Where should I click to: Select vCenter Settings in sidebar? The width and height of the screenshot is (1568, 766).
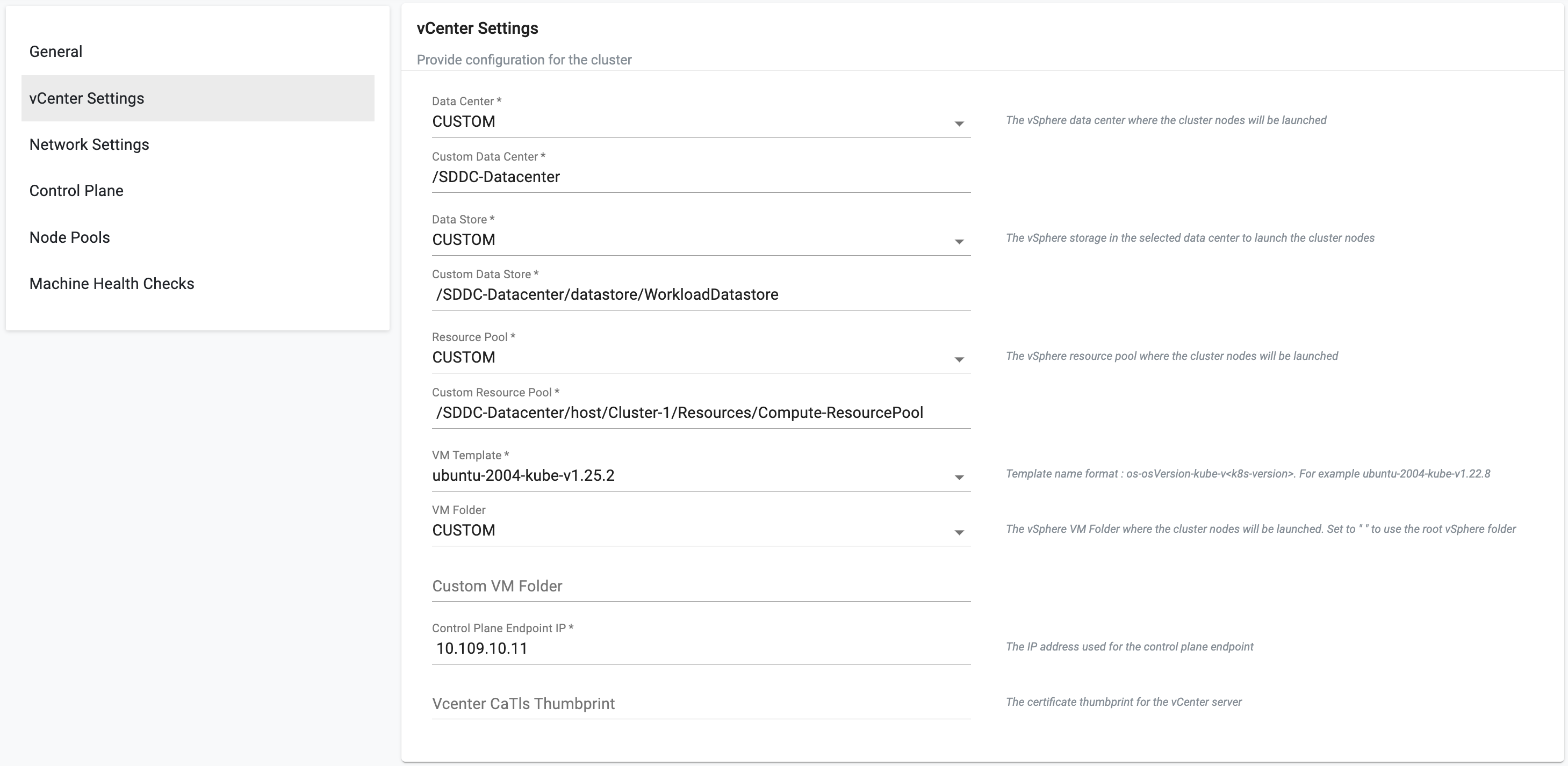pyautogui.click(x=197, y=98)
